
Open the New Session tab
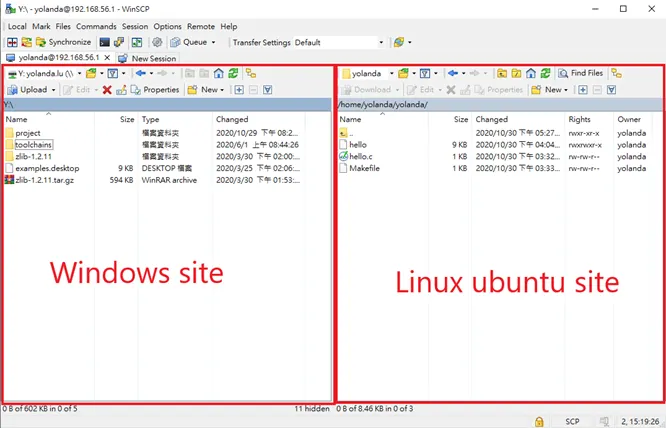click(x=147, y=58)
